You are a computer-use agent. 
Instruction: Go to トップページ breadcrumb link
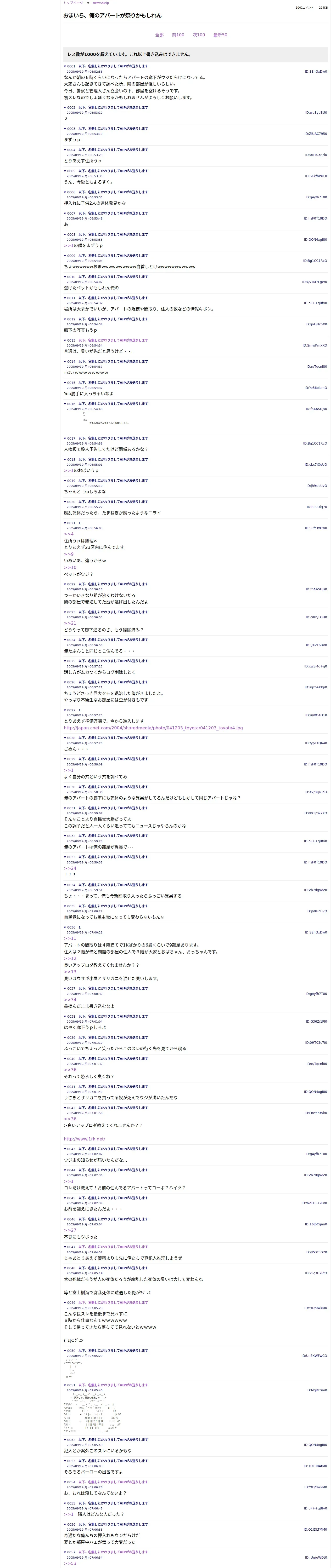pos(73,3)
